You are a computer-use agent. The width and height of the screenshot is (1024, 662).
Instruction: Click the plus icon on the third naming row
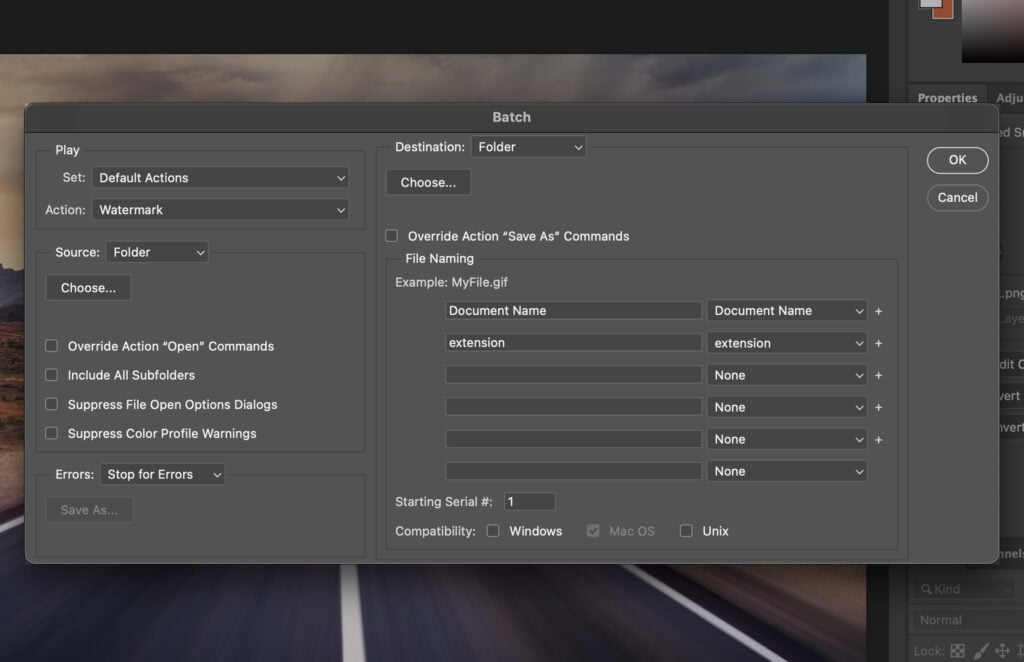pos(878,375)
